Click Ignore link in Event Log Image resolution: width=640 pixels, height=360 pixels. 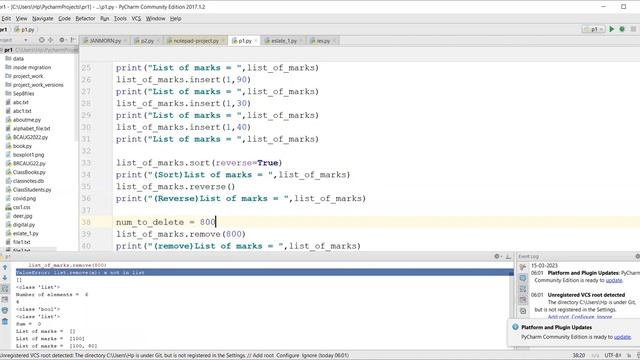[x=604, y=317]
